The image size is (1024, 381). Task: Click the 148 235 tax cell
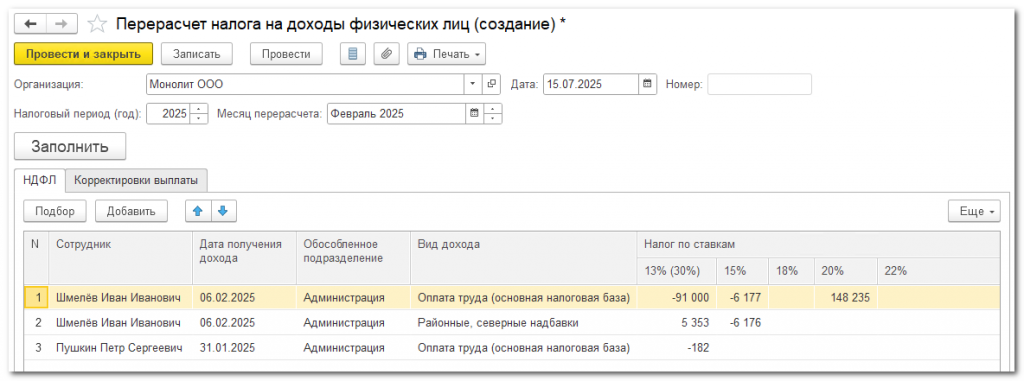846,297
